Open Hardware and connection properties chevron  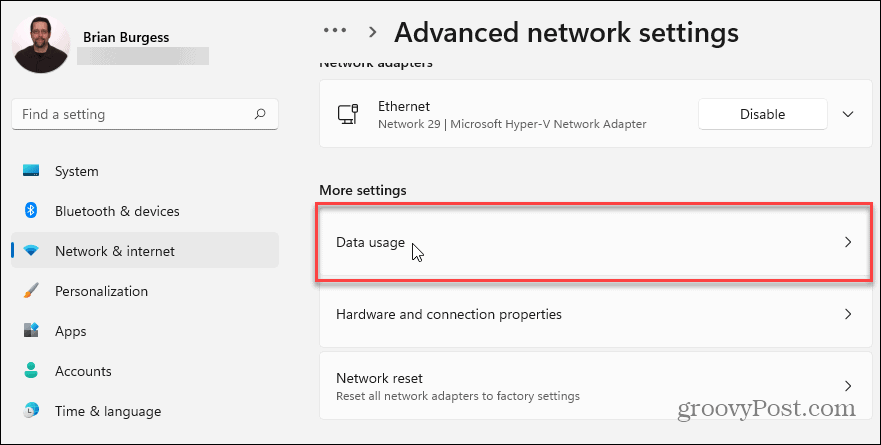pyautogui.click(x=848, y=314)
